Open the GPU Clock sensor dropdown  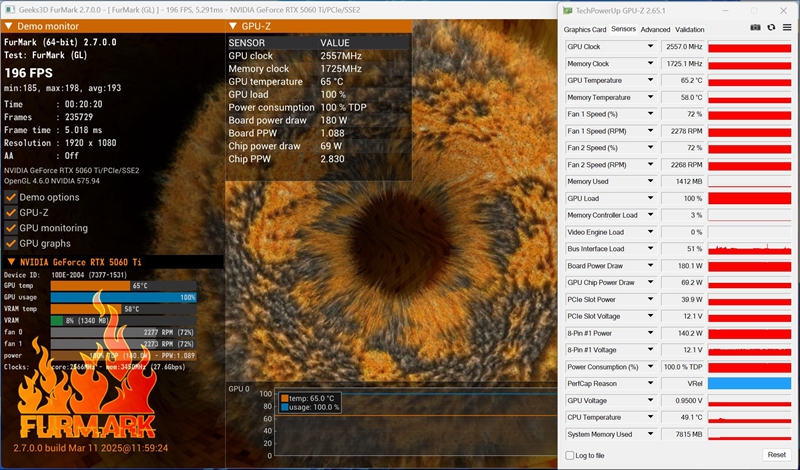pos(652,47)
